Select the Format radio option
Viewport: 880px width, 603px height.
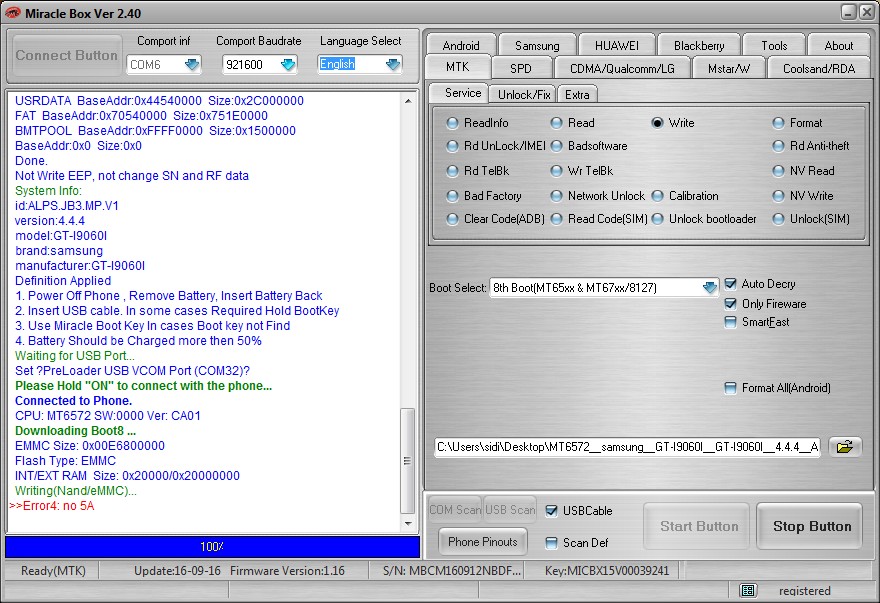[778, 123]
